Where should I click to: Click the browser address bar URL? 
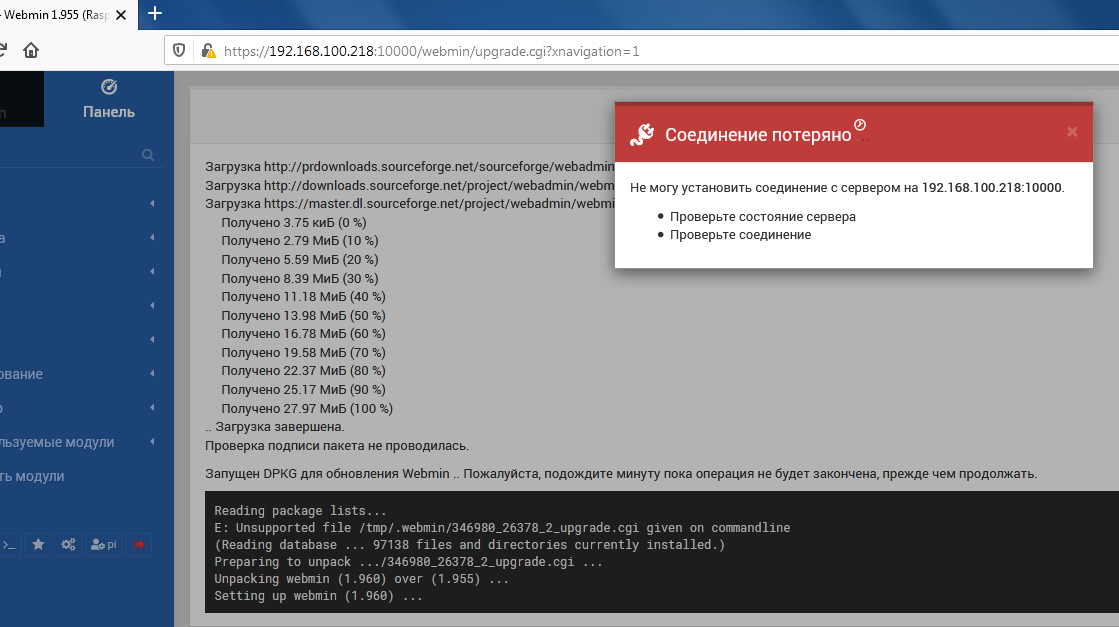click(x=431, y=51)
